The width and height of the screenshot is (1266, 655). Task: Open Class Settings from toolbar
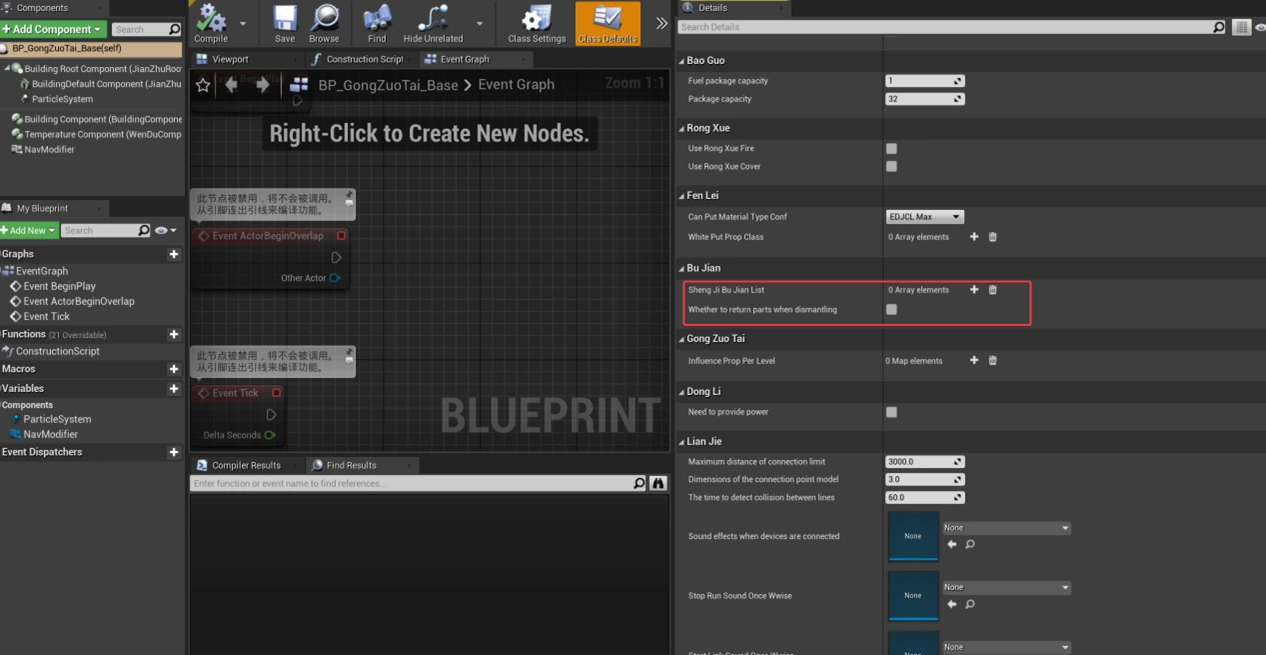(x=537, y=20)
